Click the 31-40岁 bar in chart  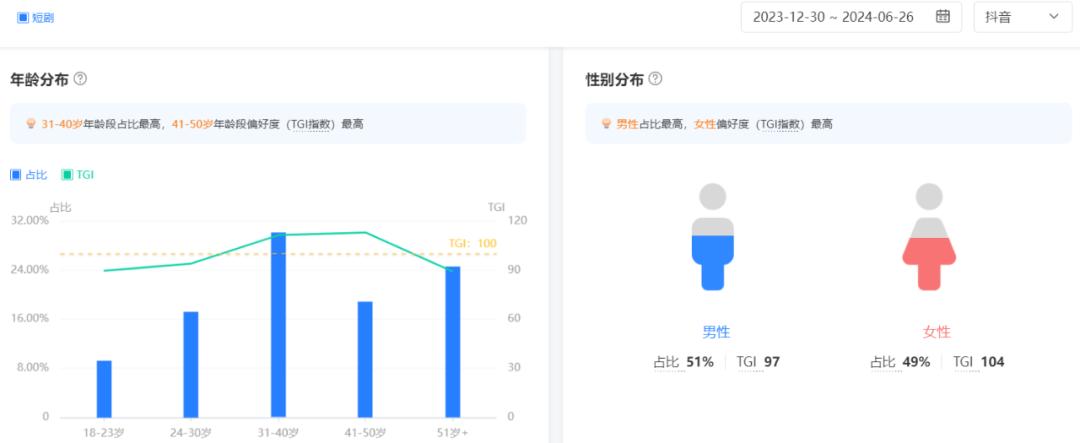coord(278,324)
